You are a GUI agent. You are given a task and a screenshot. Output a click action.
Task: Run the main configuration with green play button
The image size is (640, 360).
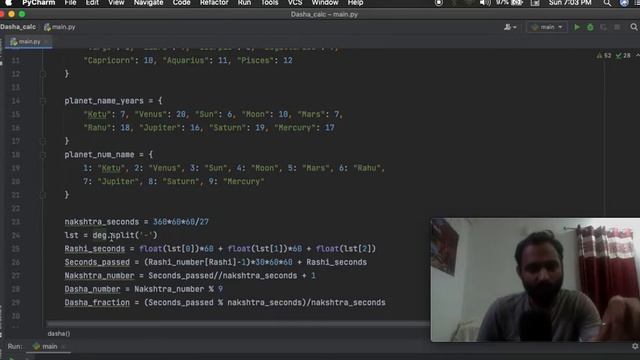click(577, 27)
